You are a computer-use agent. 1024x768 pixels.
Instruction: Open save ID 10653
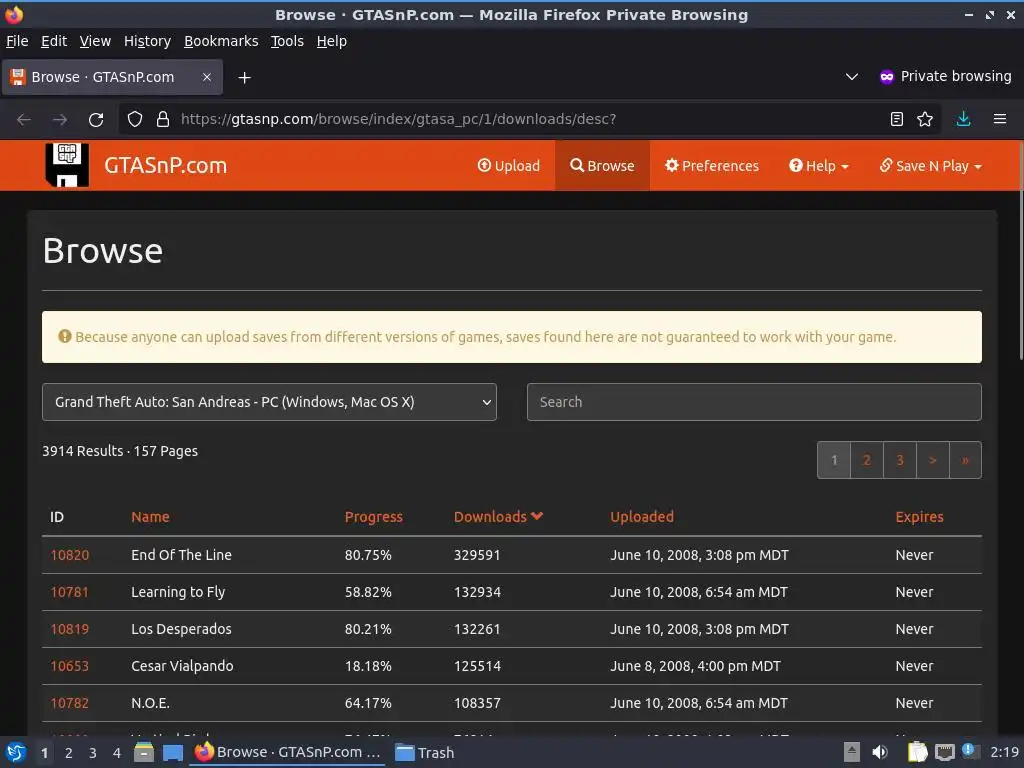coord(70,666)
